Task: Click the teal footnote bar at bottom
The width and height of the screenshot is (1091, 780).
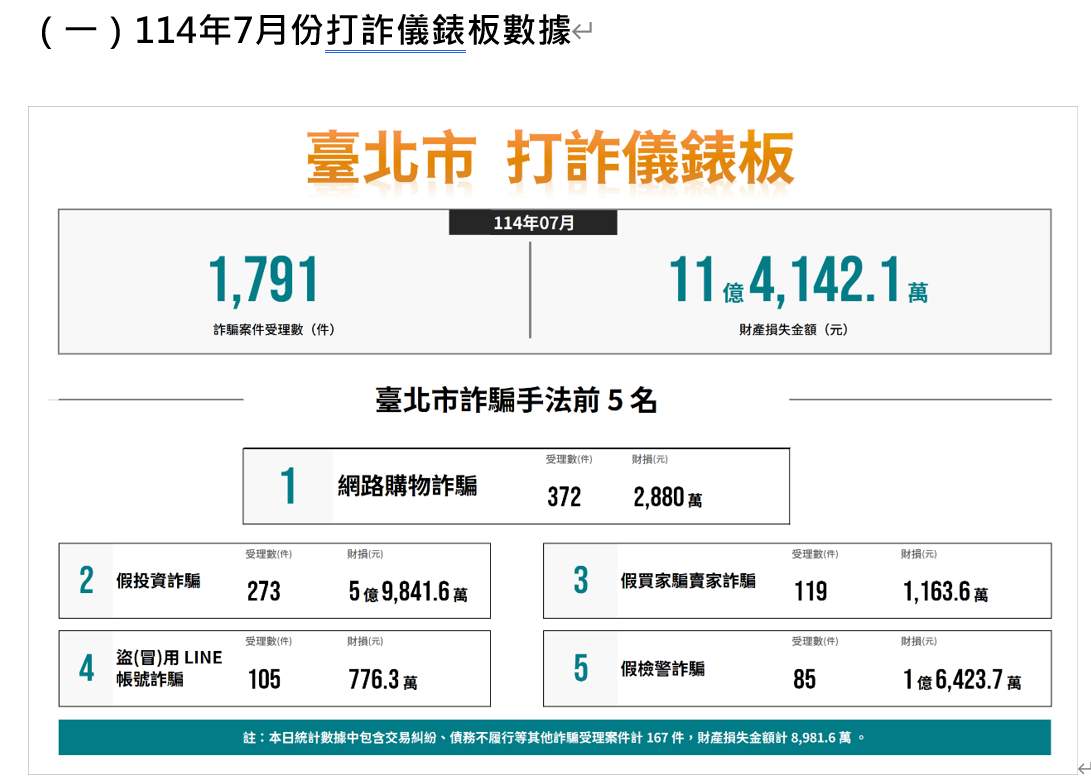Action: 554,738
